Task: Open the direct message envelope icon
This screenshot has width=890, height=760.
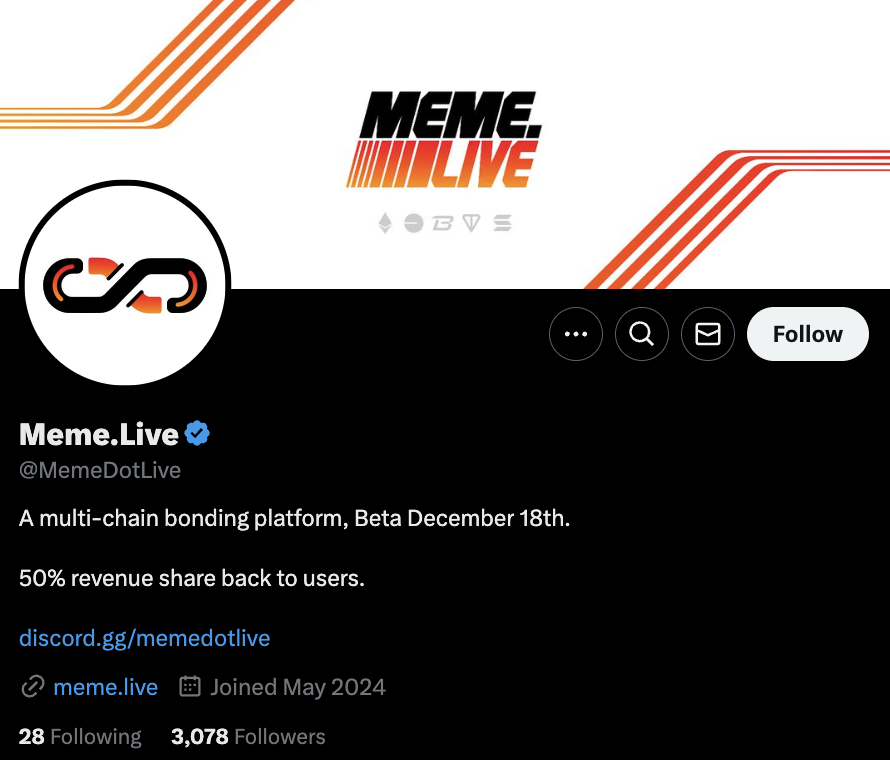Action: (708, 334)
